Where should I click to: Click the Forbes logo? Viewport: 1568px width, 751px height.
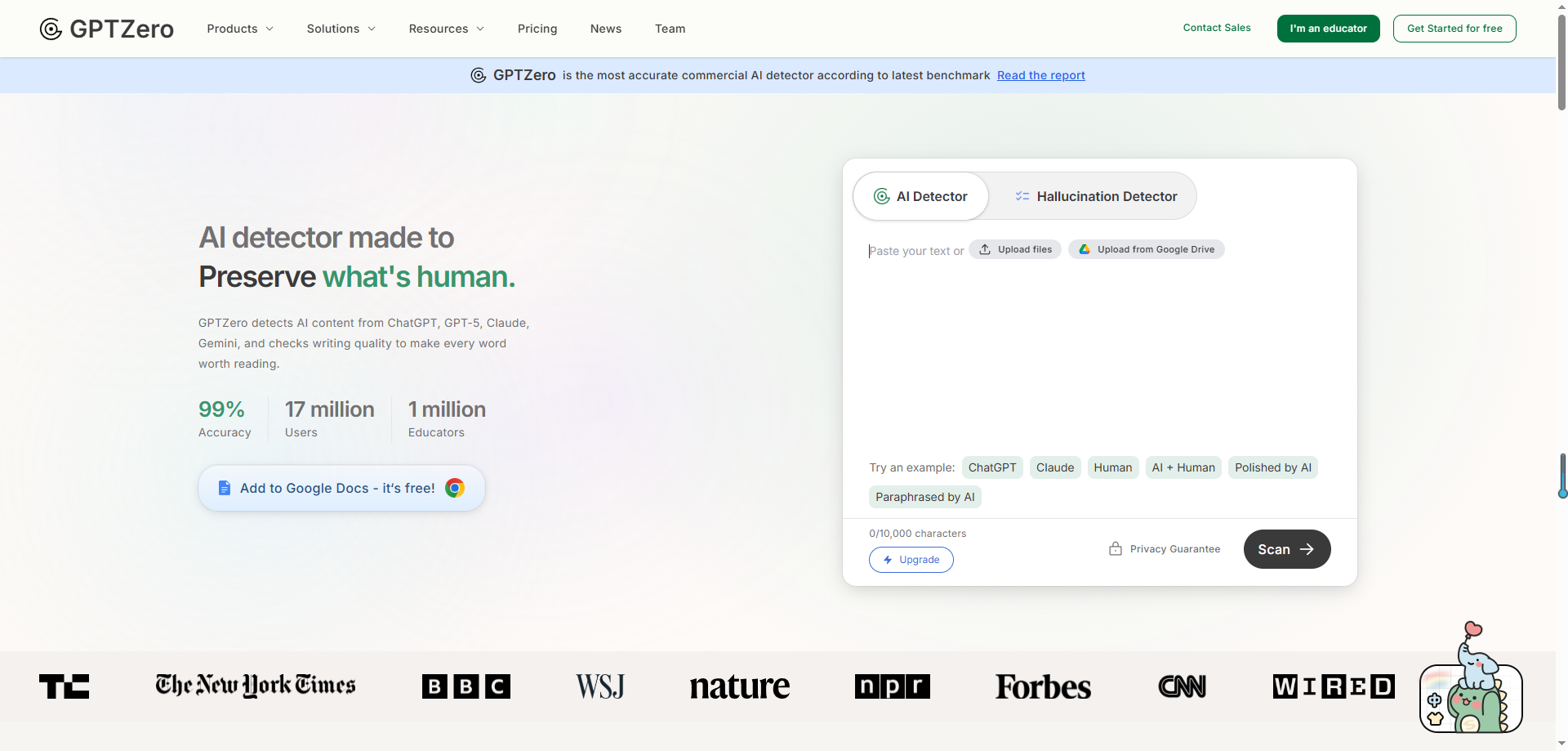coord(1044,686)
